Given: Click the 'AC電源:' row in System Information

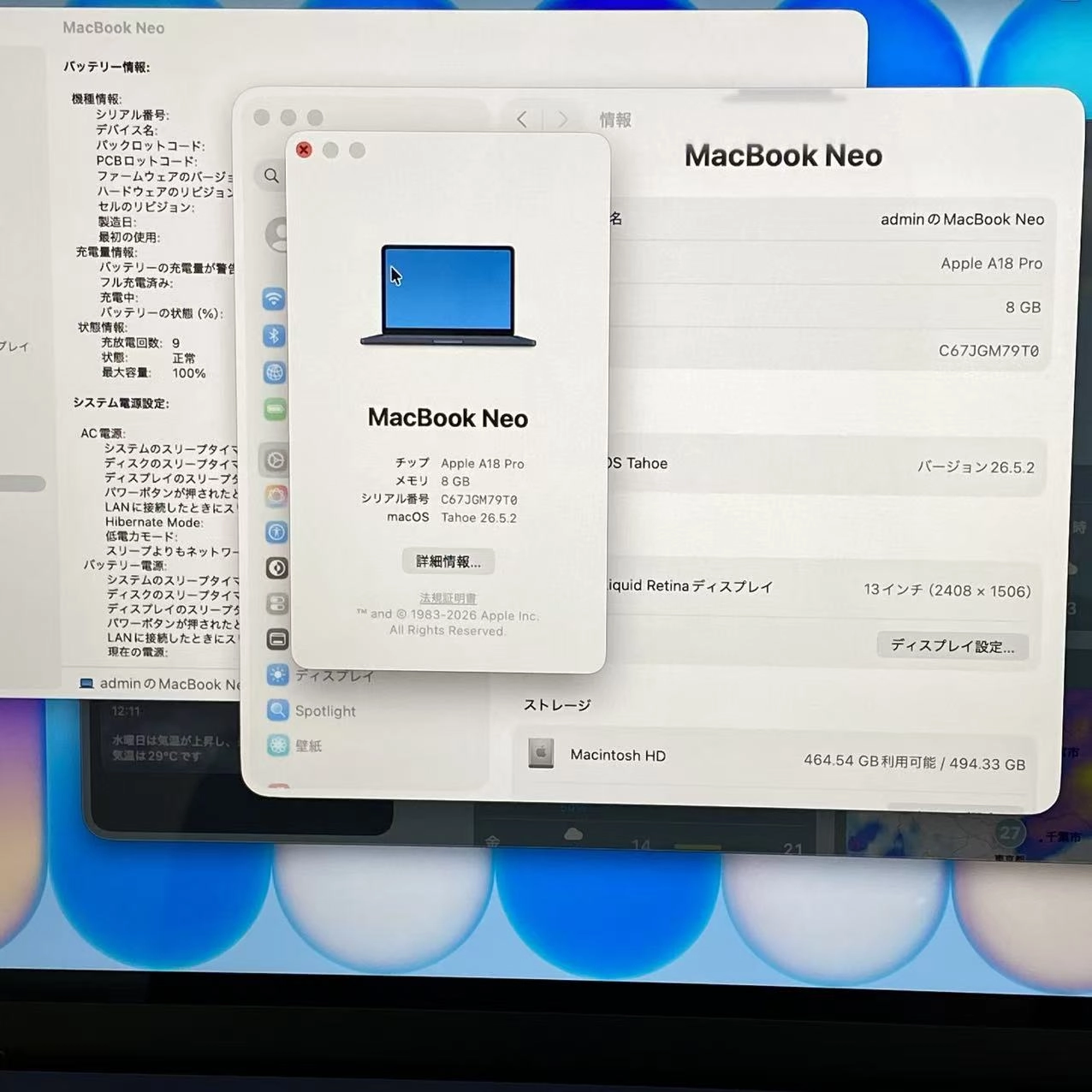Looking at the screenshot, I should pos(104,433).
